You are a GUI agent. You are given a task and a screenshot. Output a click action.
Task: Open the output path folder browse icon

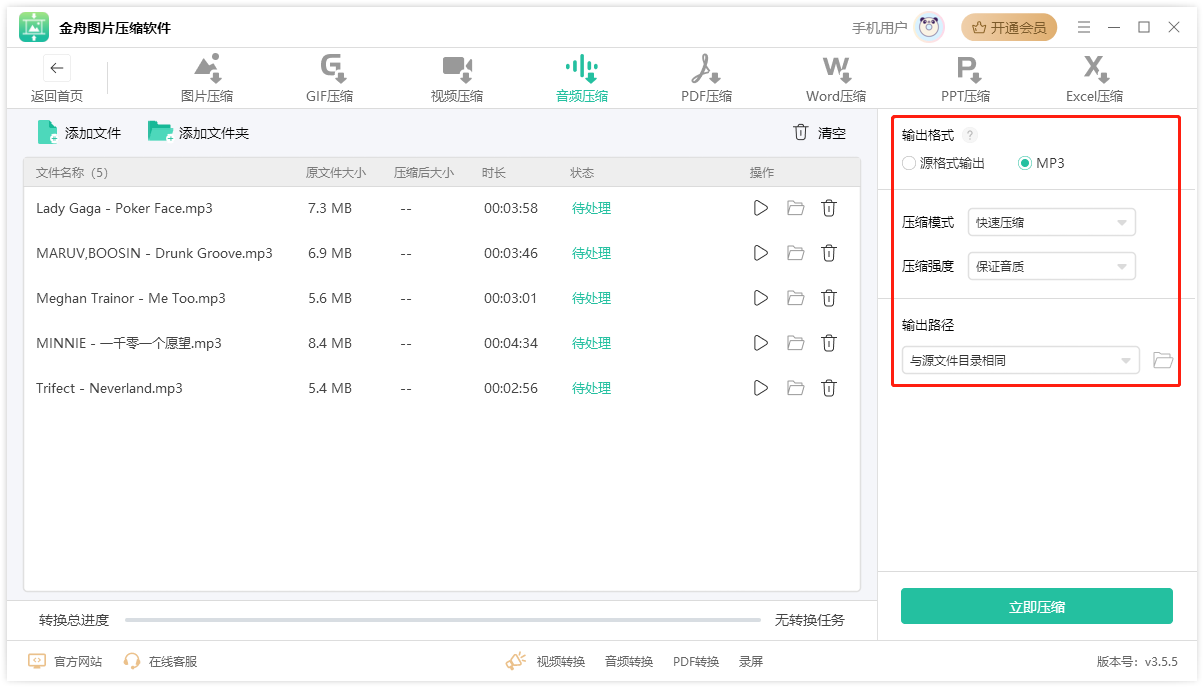(1162, 360)
